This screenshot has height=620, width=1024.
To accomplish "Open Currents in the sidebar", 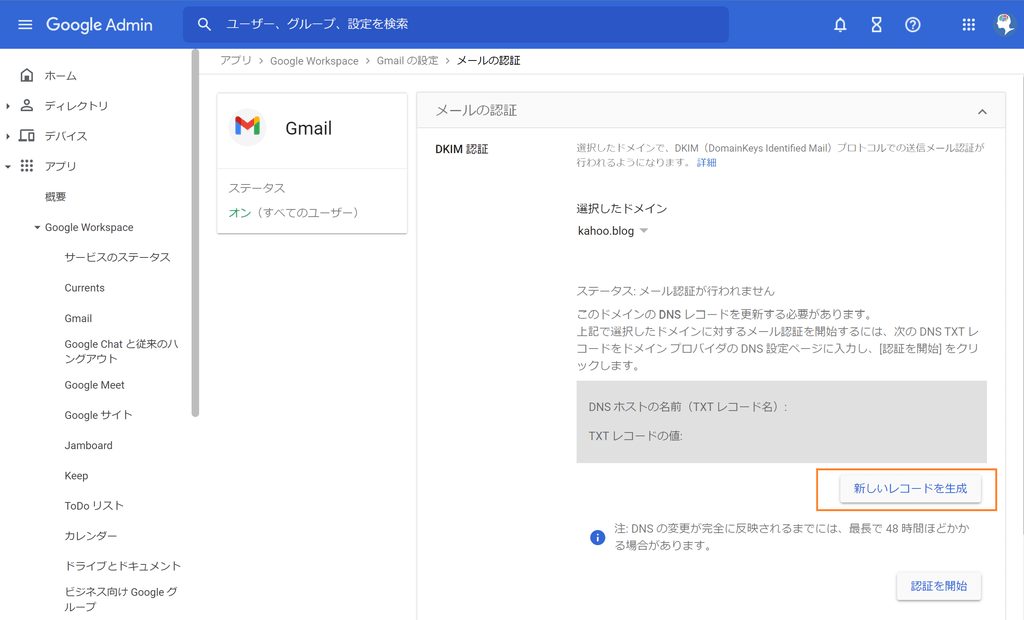I will pos(84,288).
